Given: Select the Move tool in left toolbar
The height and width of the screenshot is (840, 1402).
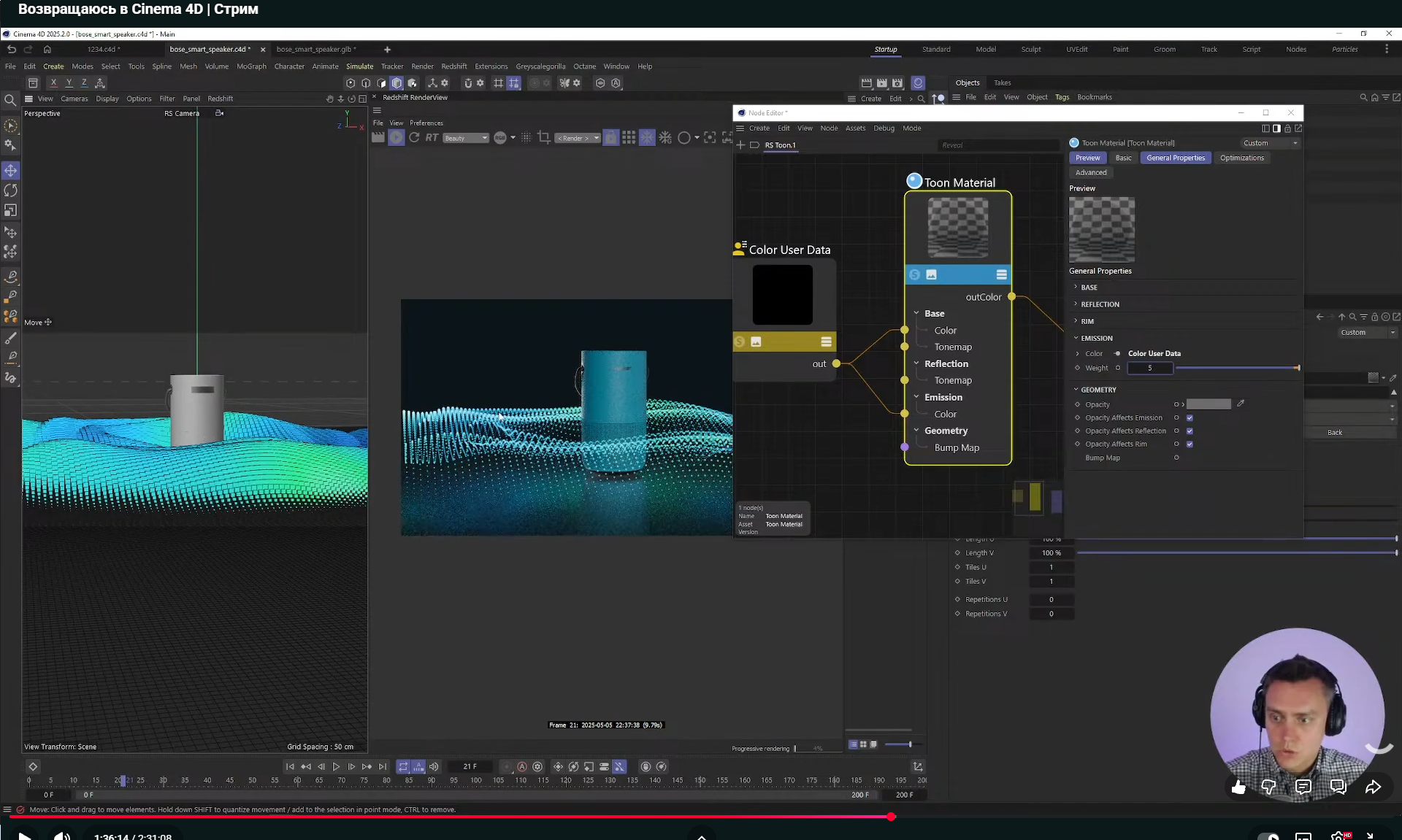Looking at the screenshot, I should tap(11, 171).
